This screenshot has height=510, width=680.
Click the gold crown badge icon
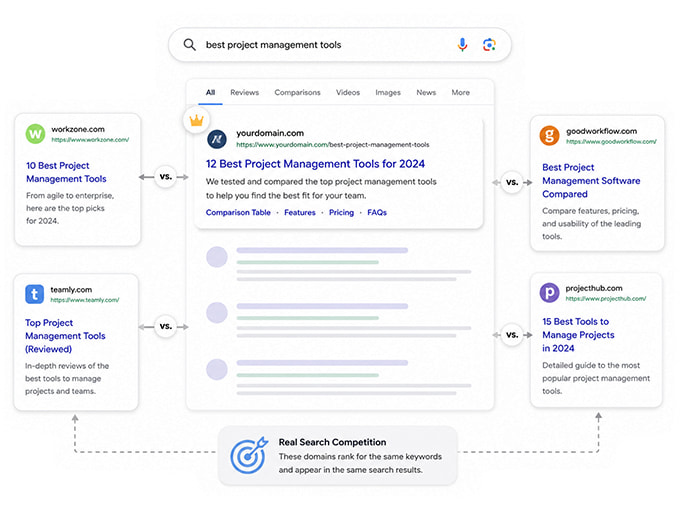click(196, 120)
